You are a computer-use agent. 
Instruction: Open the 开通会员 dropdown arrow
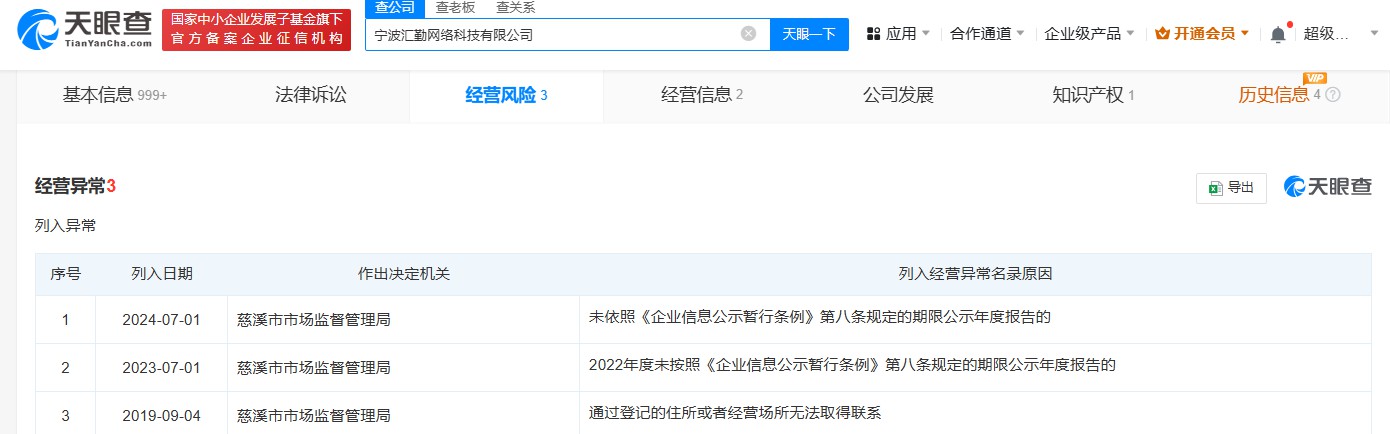pos(1244,33)
